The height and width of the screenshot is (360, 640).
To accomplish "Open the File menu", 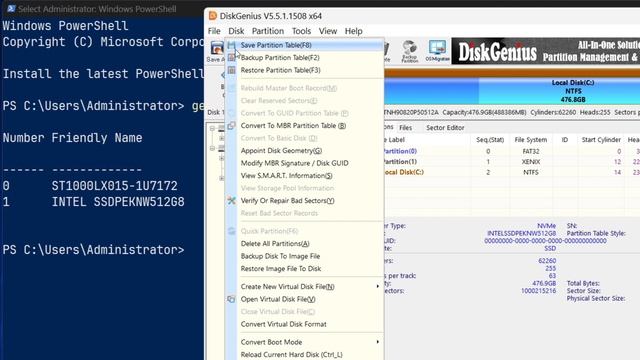I will (x=214, y=31).
